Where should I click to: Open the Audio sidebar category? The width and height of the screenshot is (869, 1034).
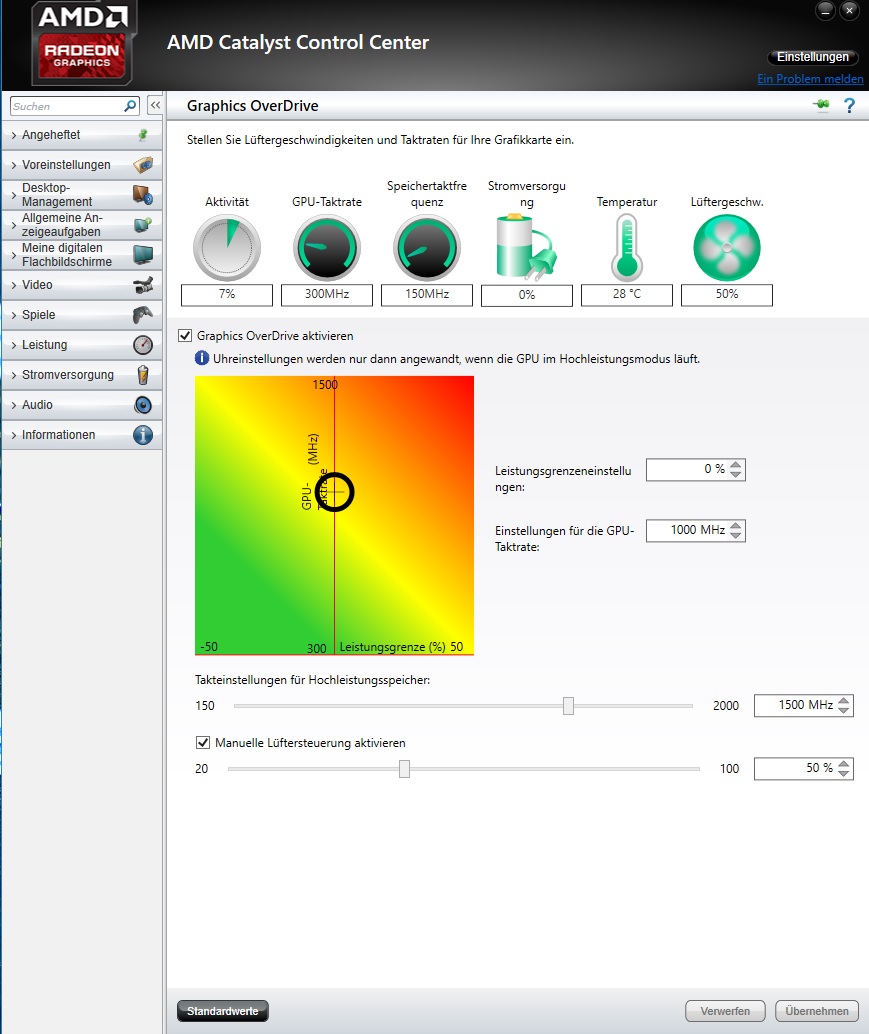[x=82, y=405]
